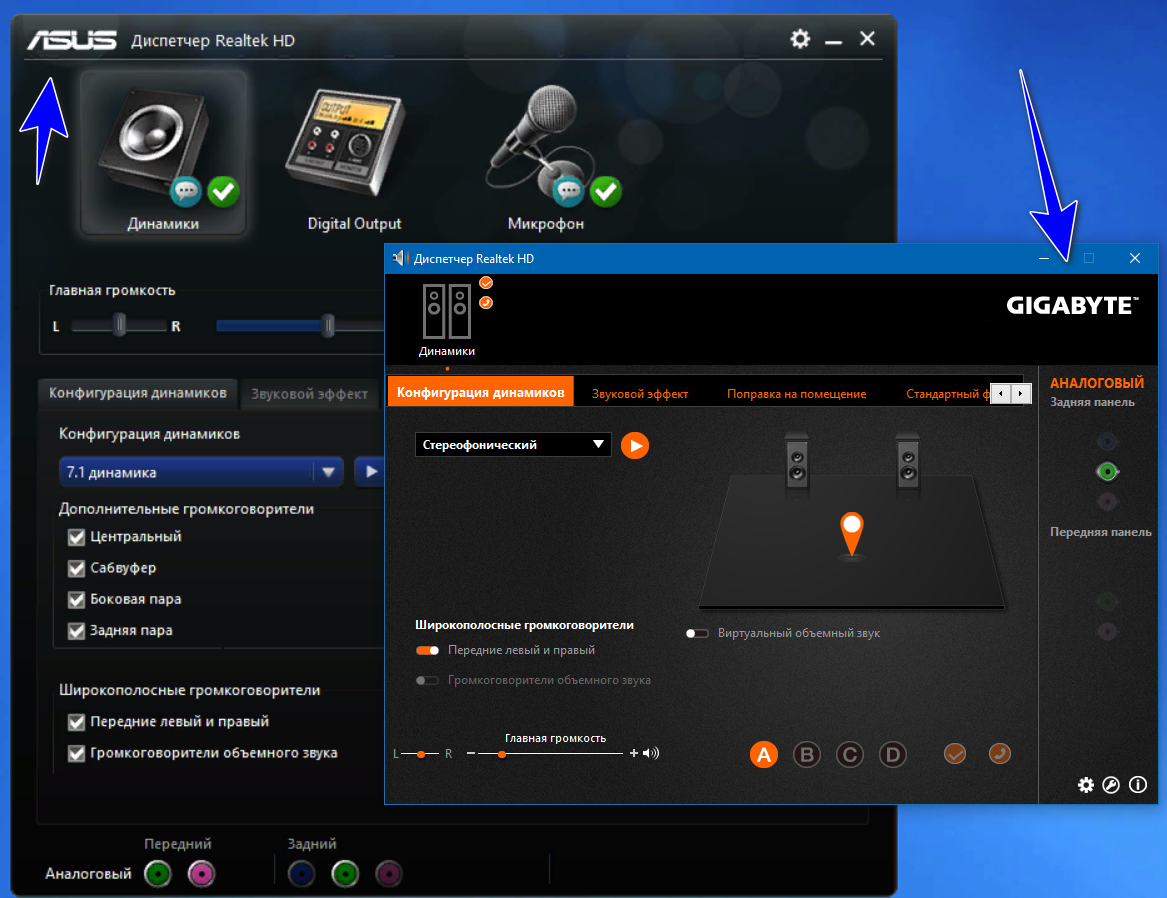This screenshot has width=1167, height=898.
Task: Click the pink front analog jack in ASUS window
Action: pyautogui.click(x=202, y=873)
